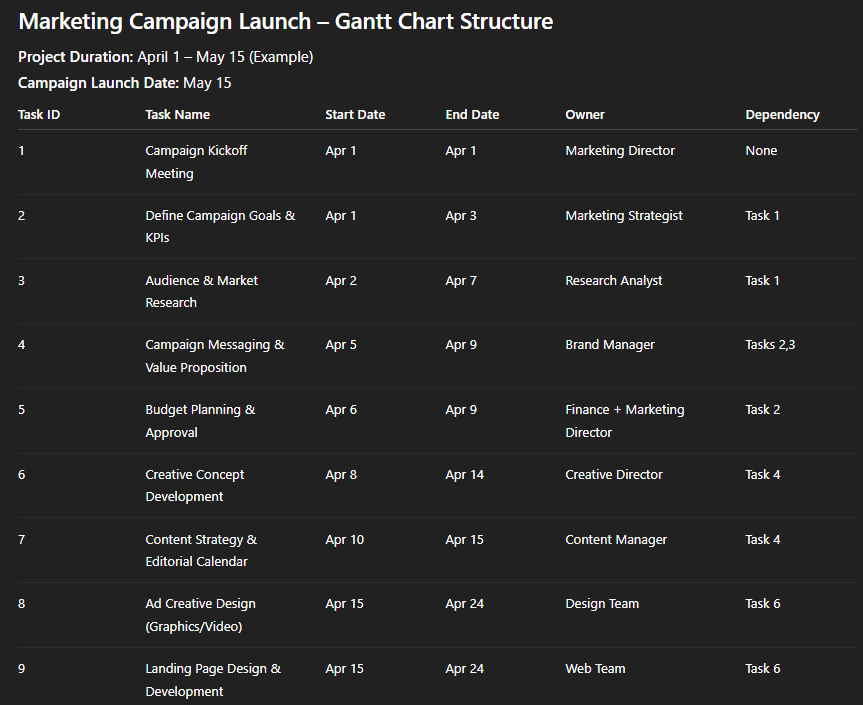The width and height of the screenshot is (863, 705).
Task: Click 'Task 6' dependency in Web Team row
Action: 762,669
